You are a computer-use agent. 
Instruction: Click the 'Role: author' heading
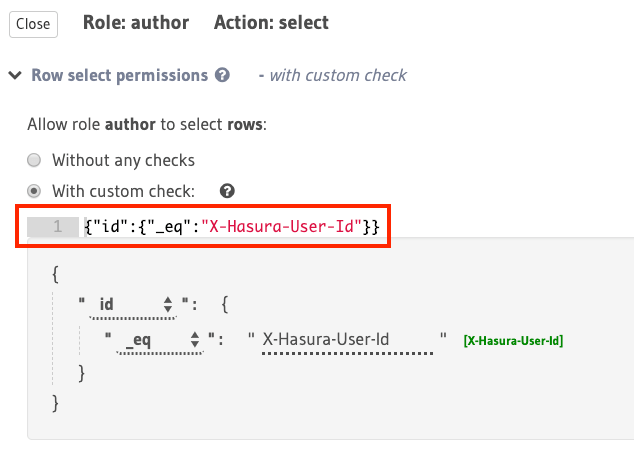[x=136, y=22]
